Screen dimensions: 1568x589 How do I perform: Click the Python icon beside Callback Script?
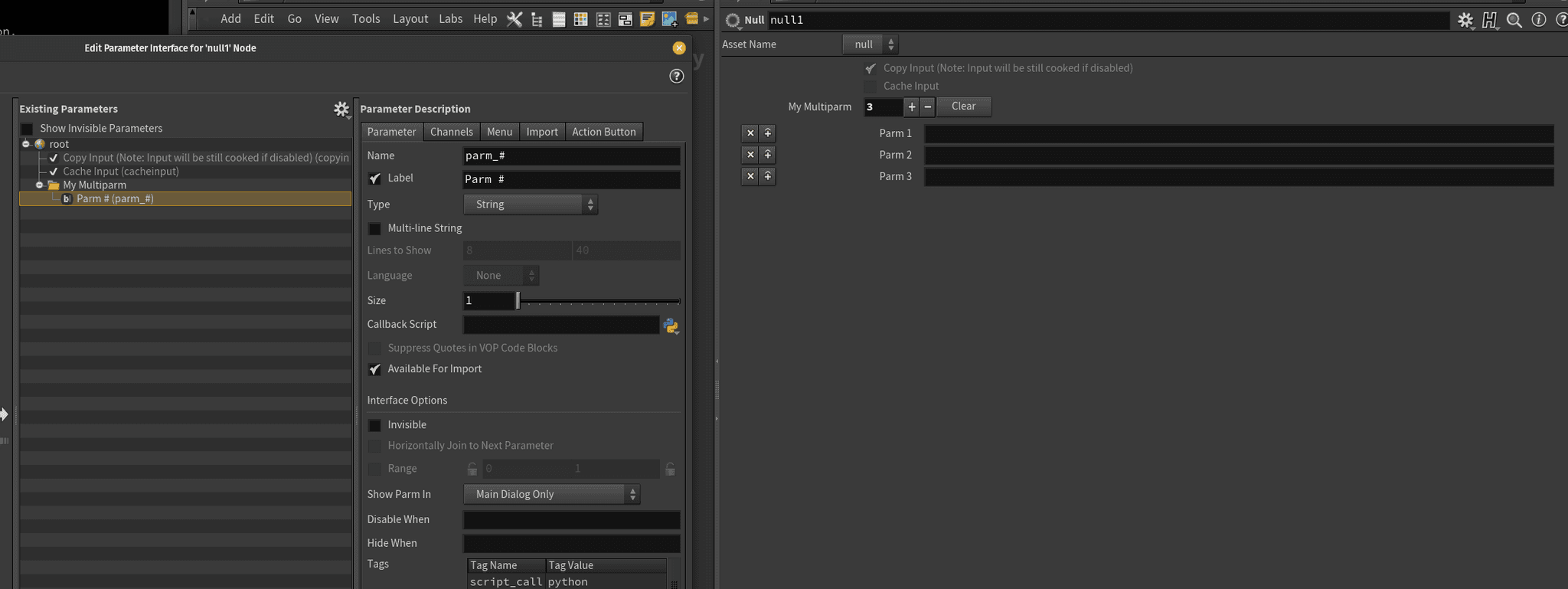click(x=671, y=326)
